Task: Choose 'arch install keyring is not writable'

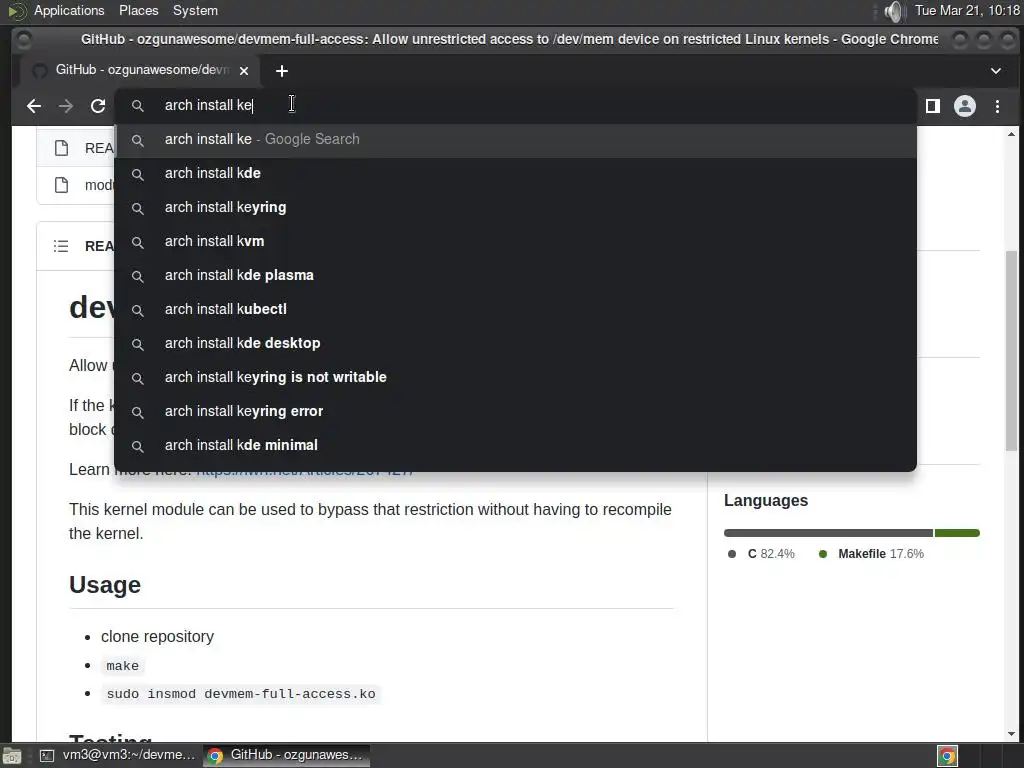Action: click(515, 377)
